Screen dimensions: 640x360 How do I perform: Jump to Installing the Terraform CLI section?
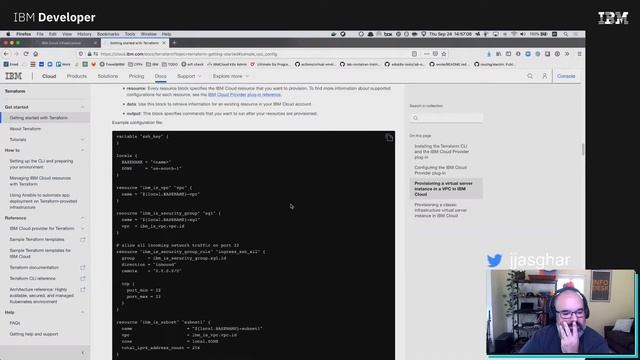pos(442,151)
